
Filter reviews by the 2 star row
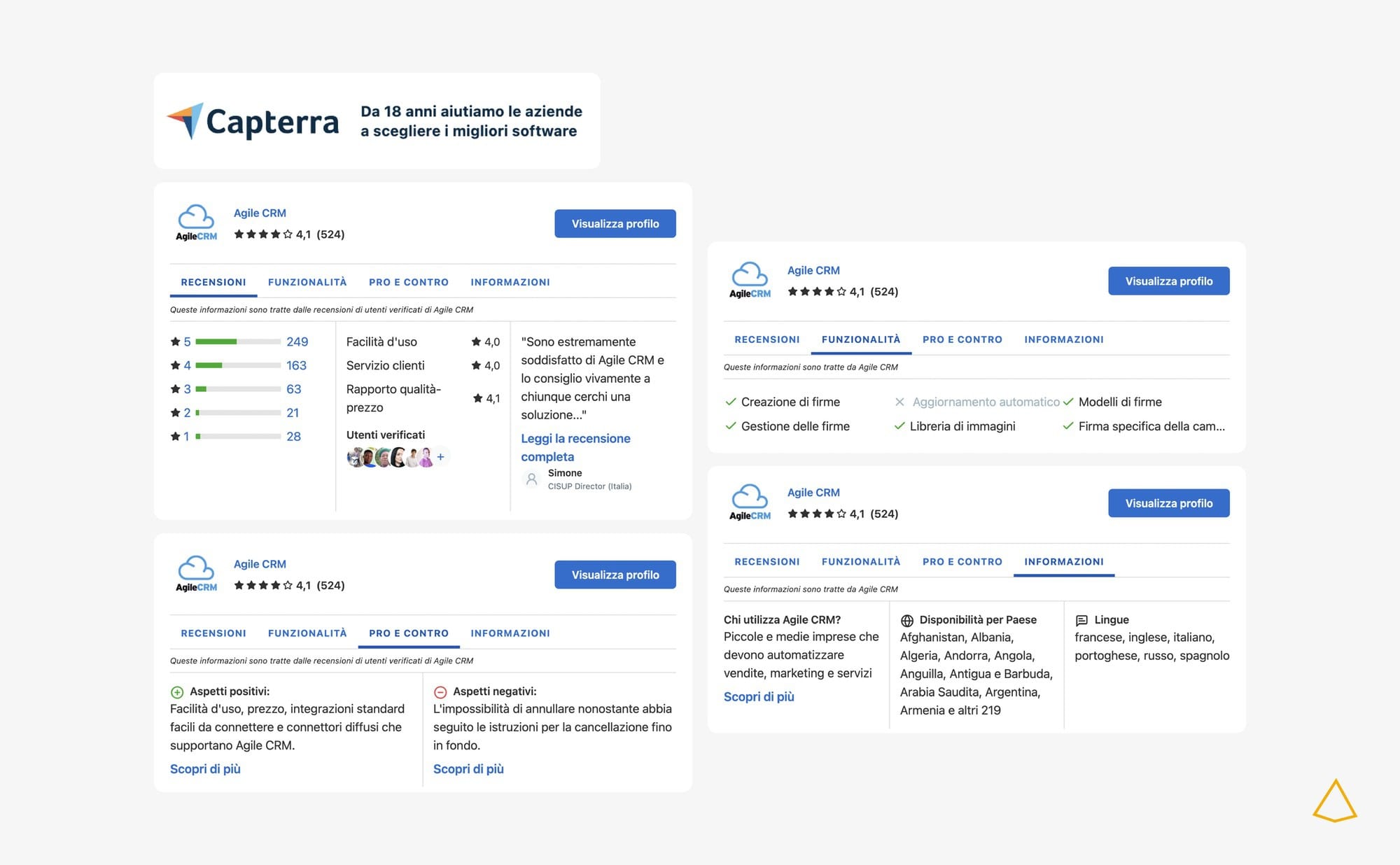[x=235, y=413]
